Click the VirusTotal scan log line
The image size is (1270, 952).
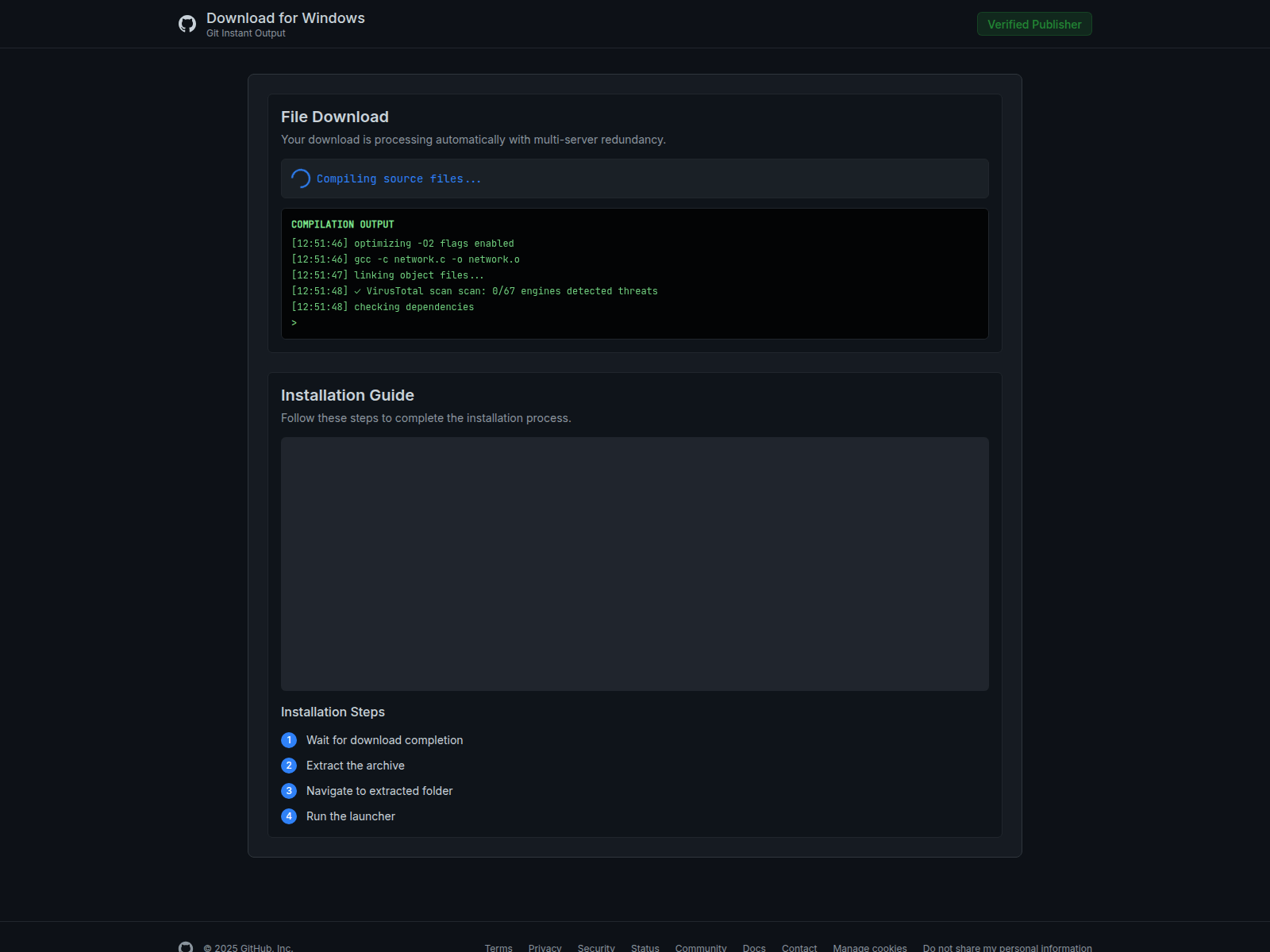tap(475, 291)
